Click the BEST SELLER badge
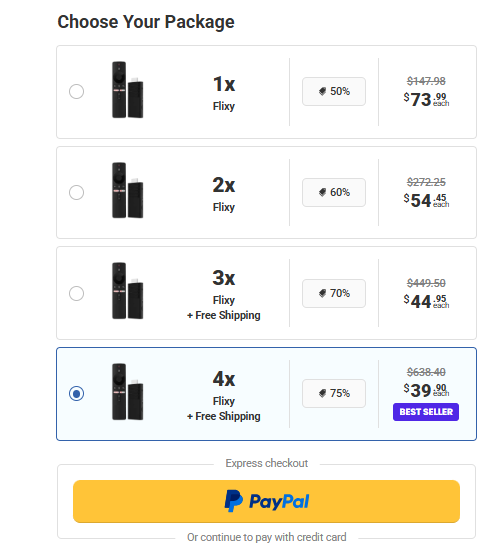The image size is (497, 553). tap(426, 412)
